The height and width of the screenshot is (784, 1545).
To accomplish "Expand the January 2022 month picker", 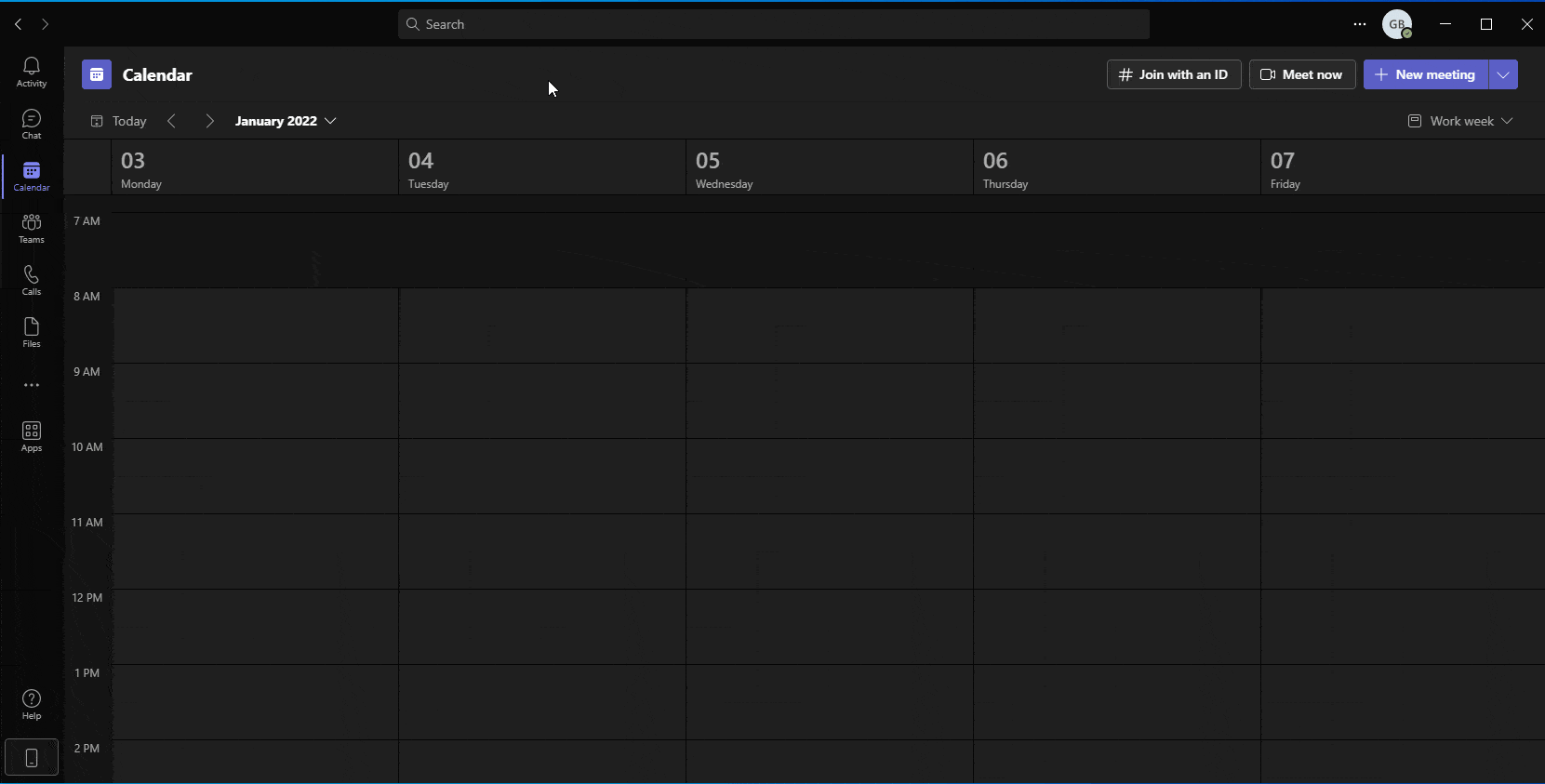I will [285, 121].
